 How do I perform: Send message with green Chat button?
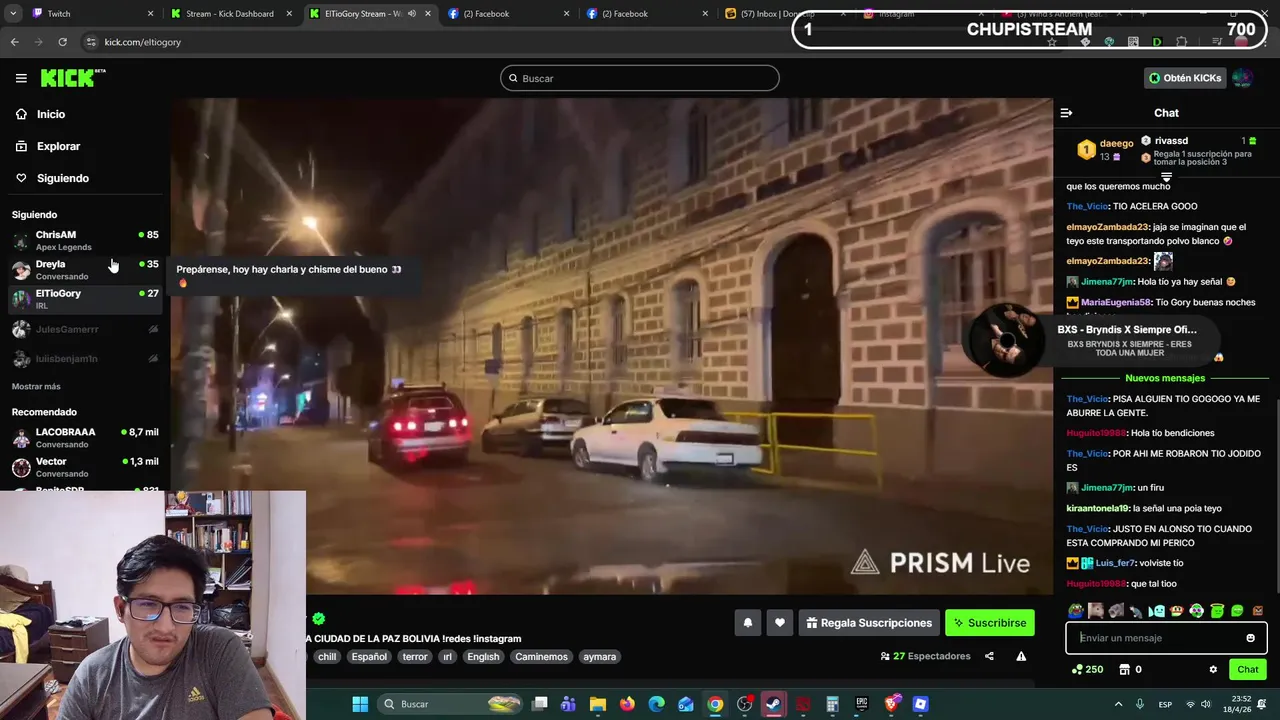[1248, 670]
